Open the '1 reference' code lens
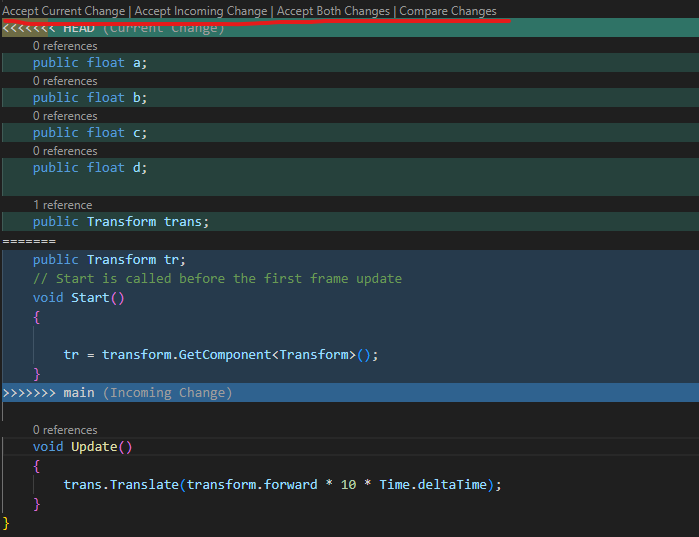Screen dimensions: 699x537 coord(62,205)
